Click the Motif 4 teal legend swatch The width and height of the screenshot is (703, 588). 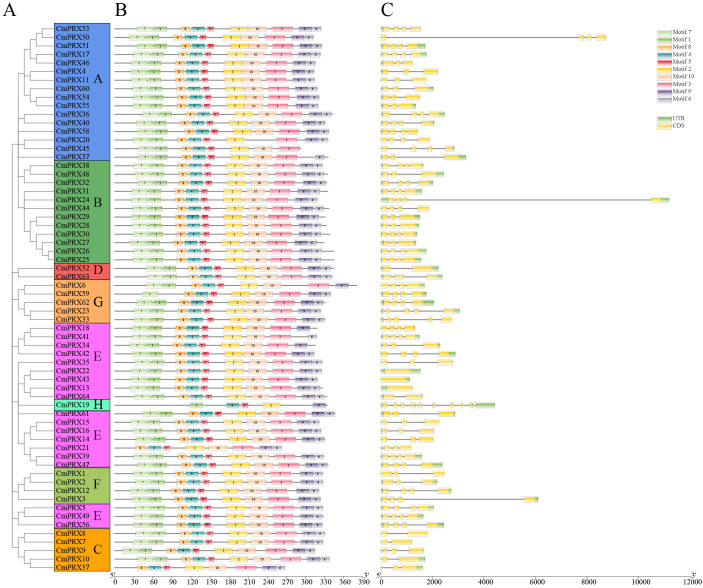pos(664,54)
